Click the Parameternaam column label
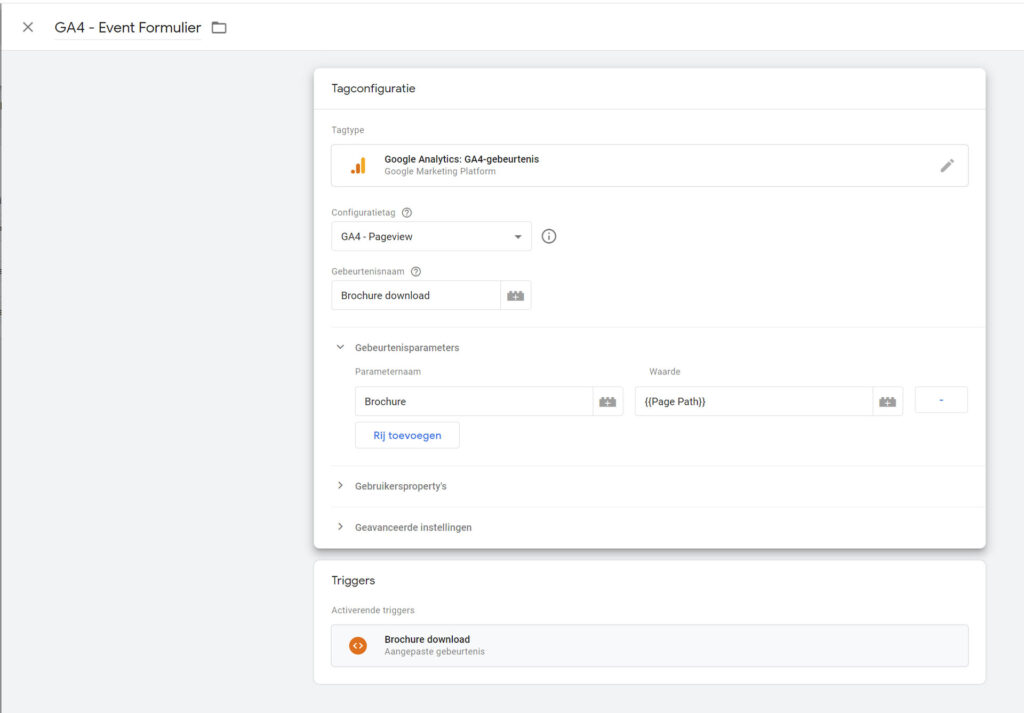 pos(387,372)
